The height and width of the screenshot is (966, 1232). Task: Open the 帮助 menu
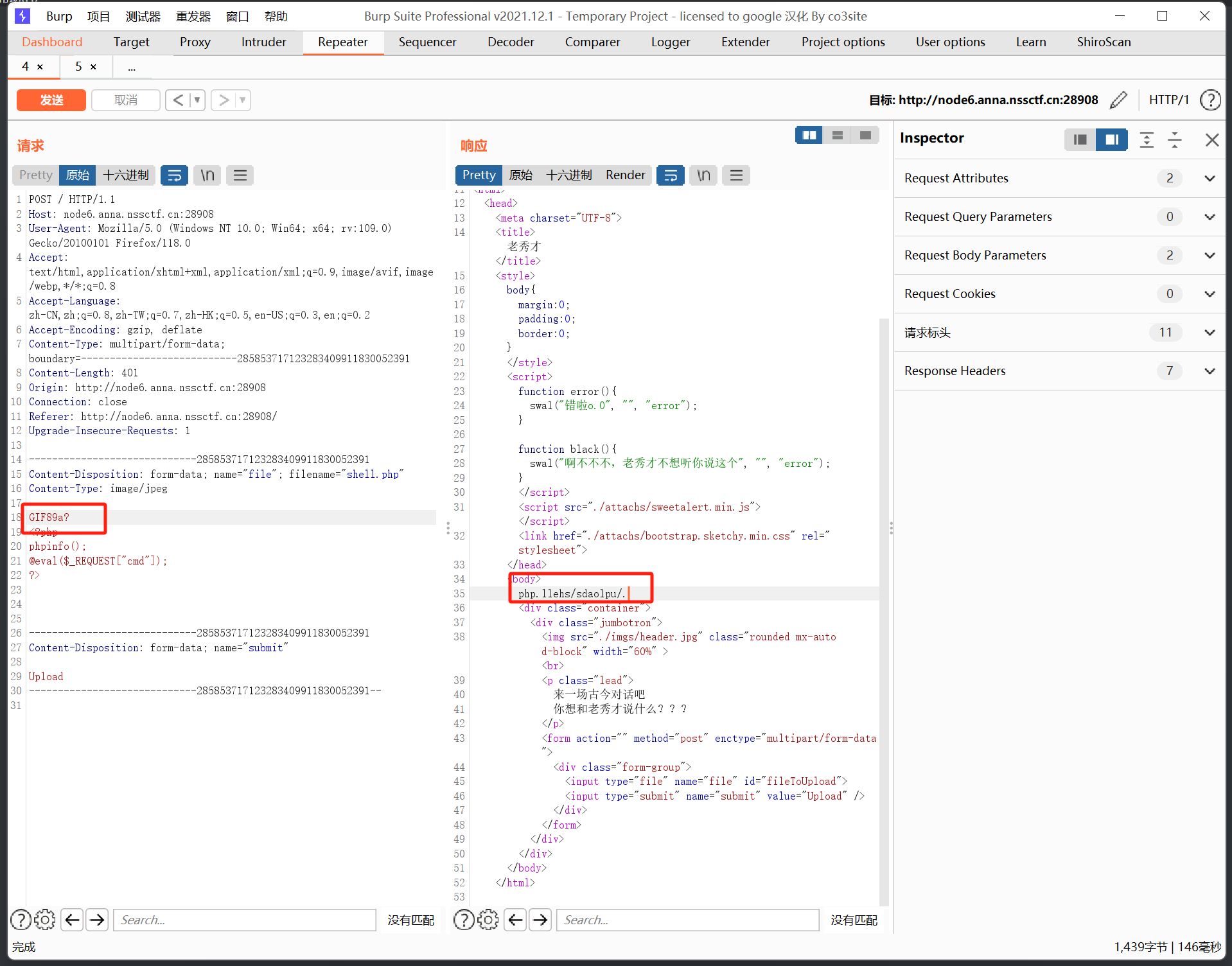point(276,16)
